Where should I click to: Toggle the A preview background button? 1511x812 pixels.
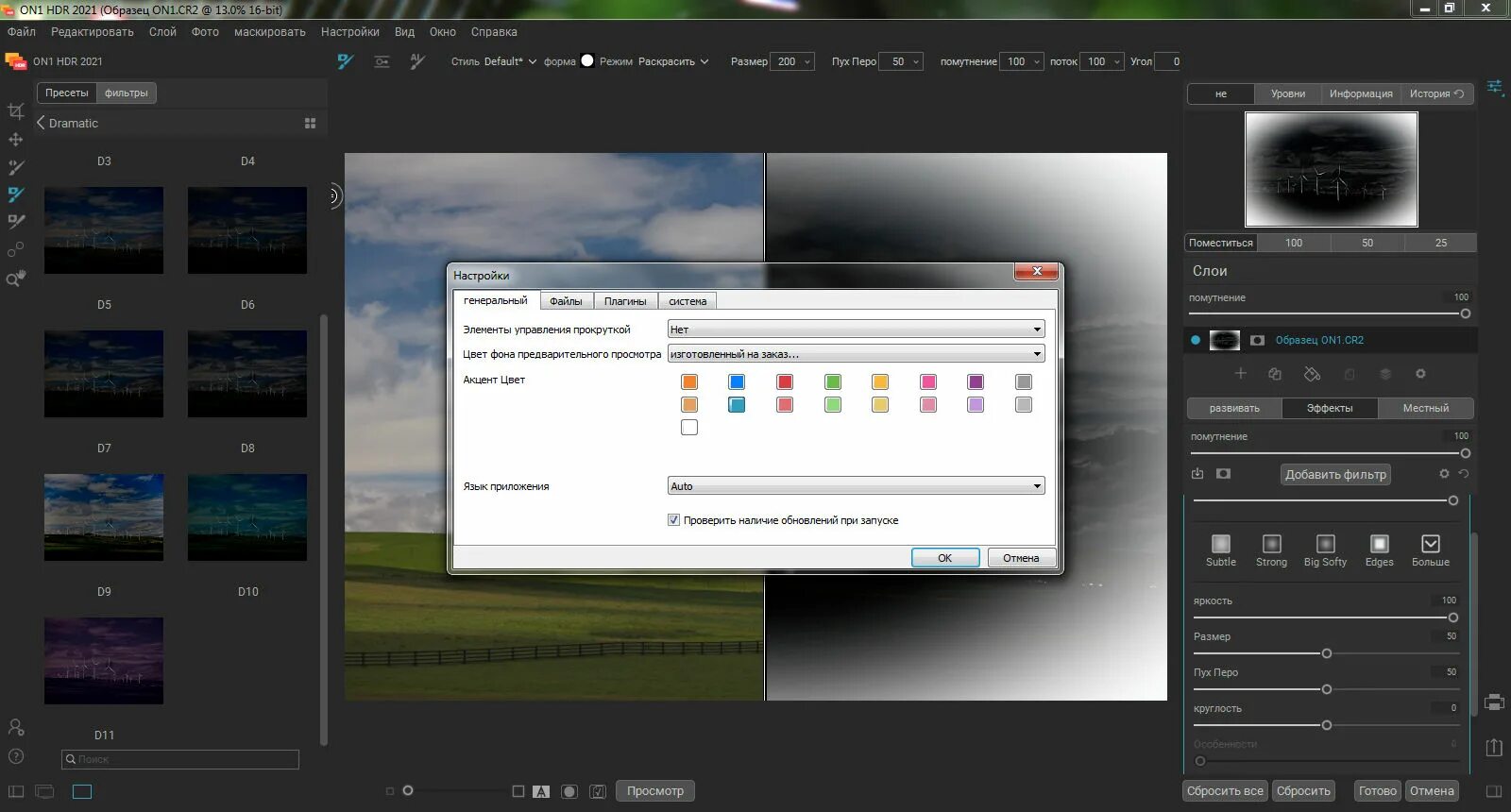tap(541, 791)
